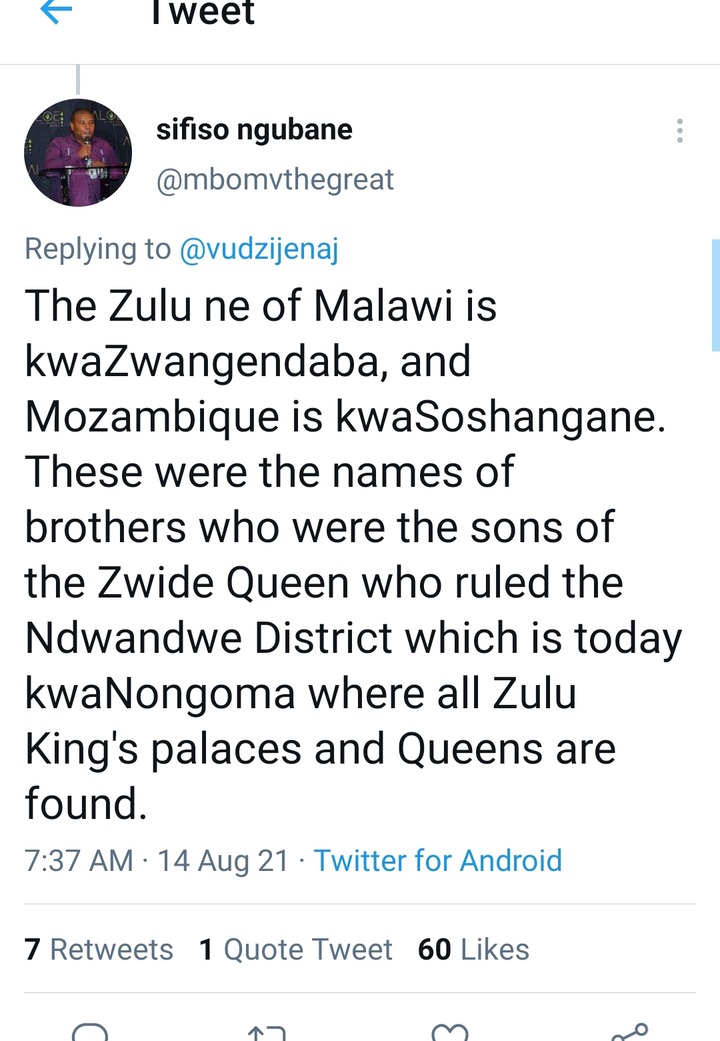The height and width of the screenshot is (1041, 720).
Task: View the 7 Retweets list
Action: click(x=98, y=949)
